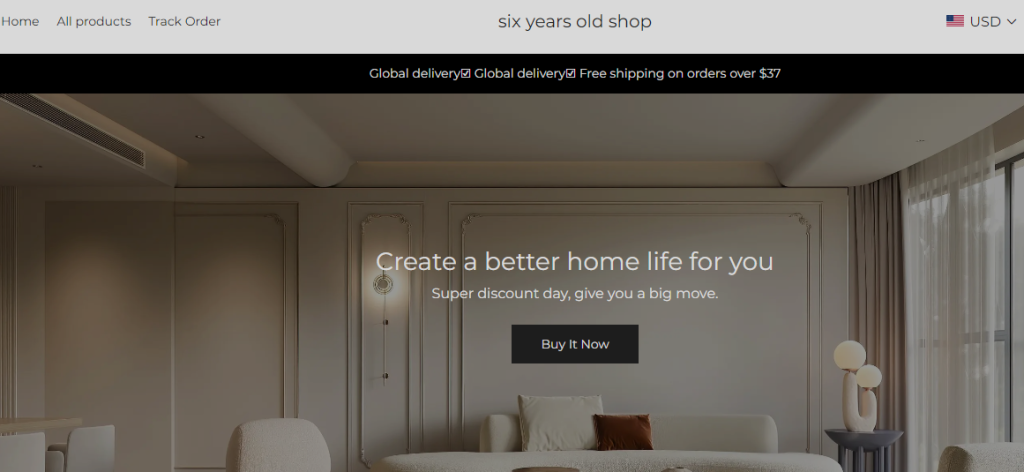Click the globe table lamp on side table
Image resolution: width=1024 pixels, height=472 pixels.
(x=857, y=385)
